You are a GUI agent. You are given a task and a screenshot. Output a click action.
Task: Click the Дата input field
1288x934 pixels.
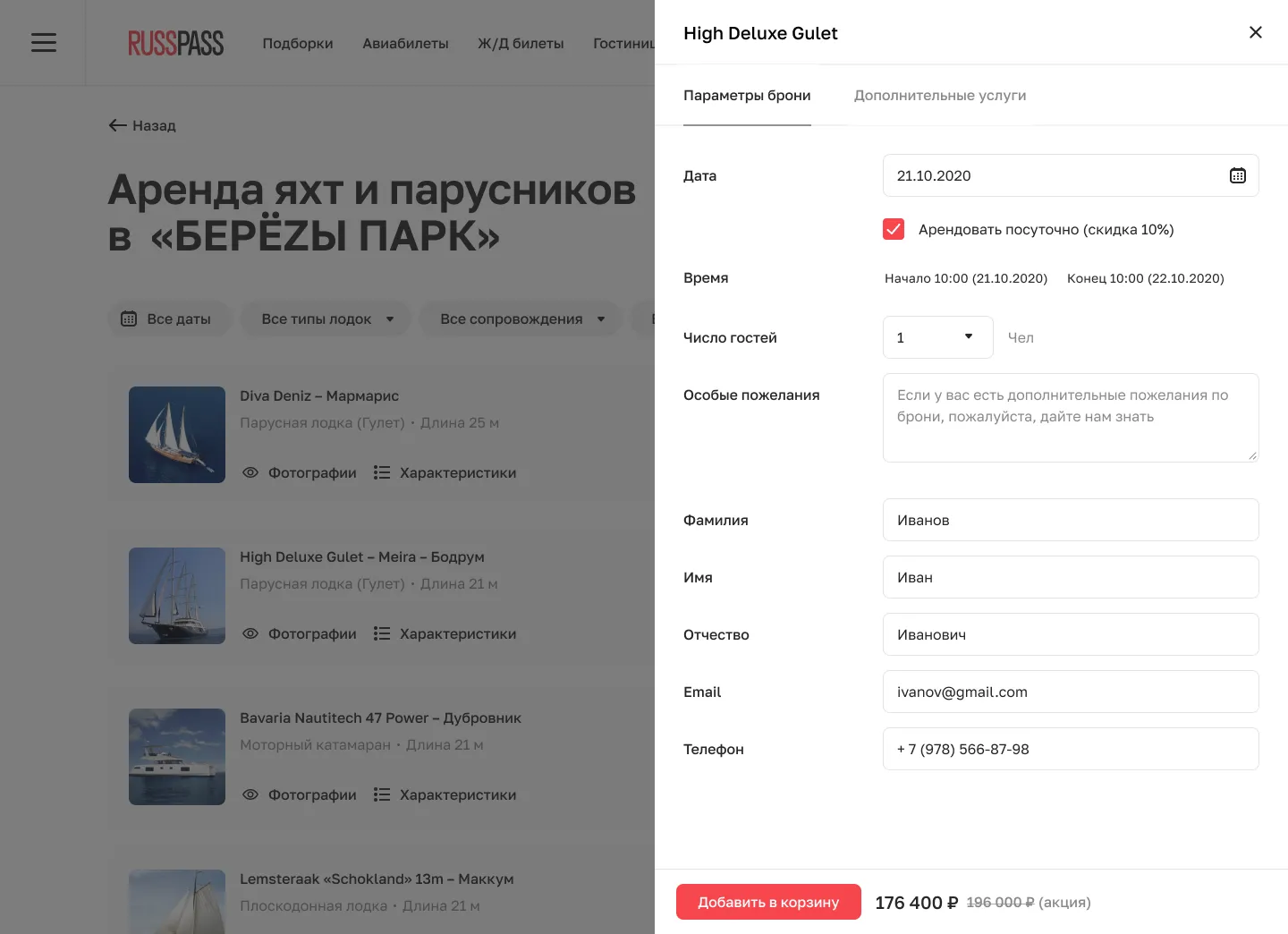pos(1071,175)
